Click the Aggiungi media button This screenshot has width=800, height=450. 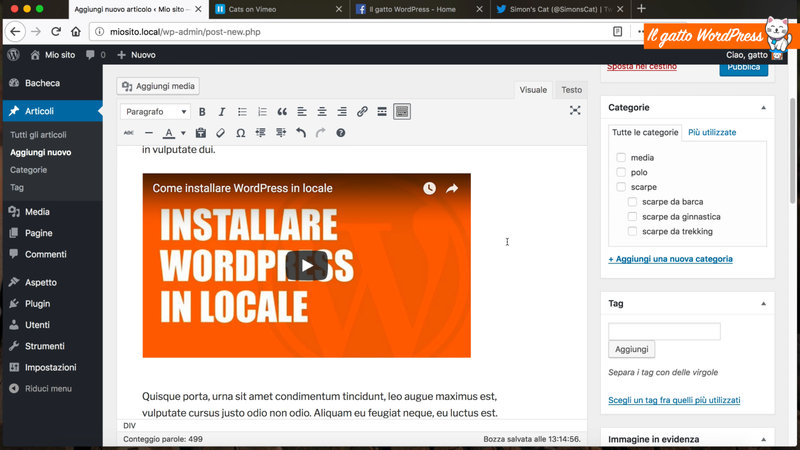[x=158, y=86]
